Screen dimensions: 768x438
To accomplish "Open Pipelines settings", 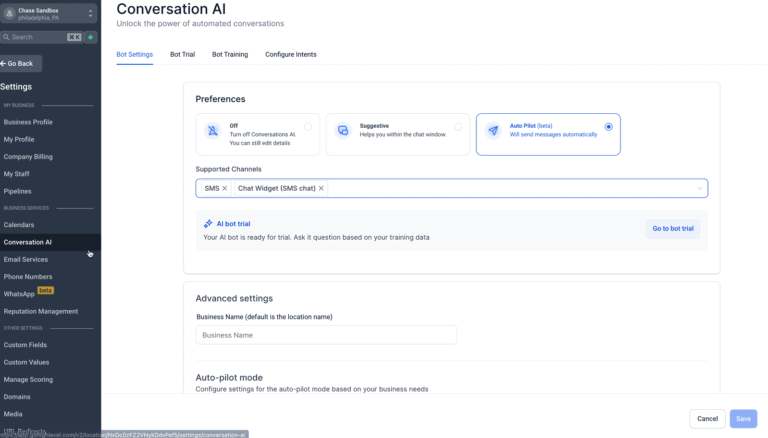I will tap(18, 191).
